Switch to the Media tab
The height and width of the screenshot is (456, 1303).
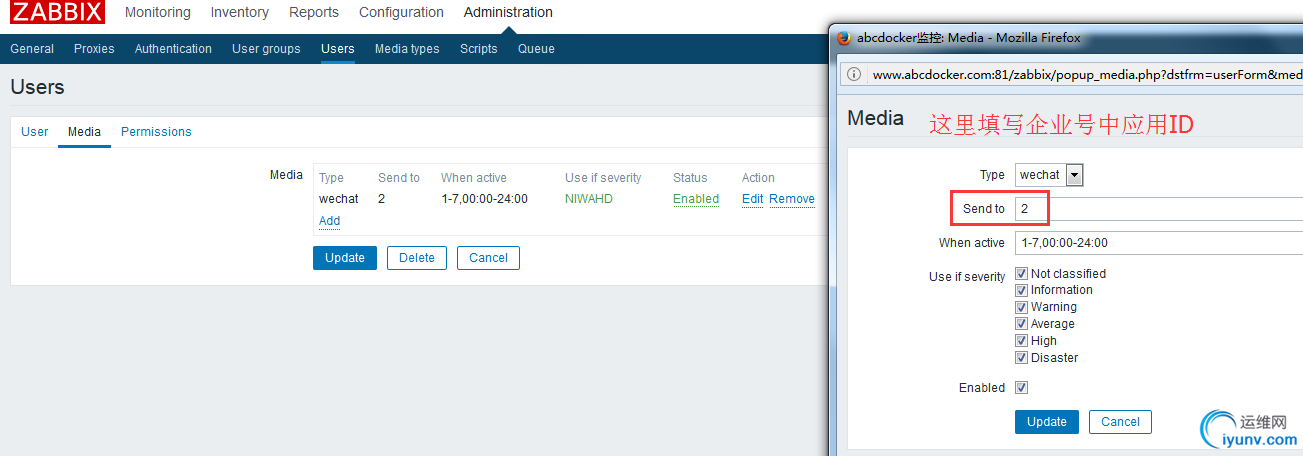pos(84,132)
